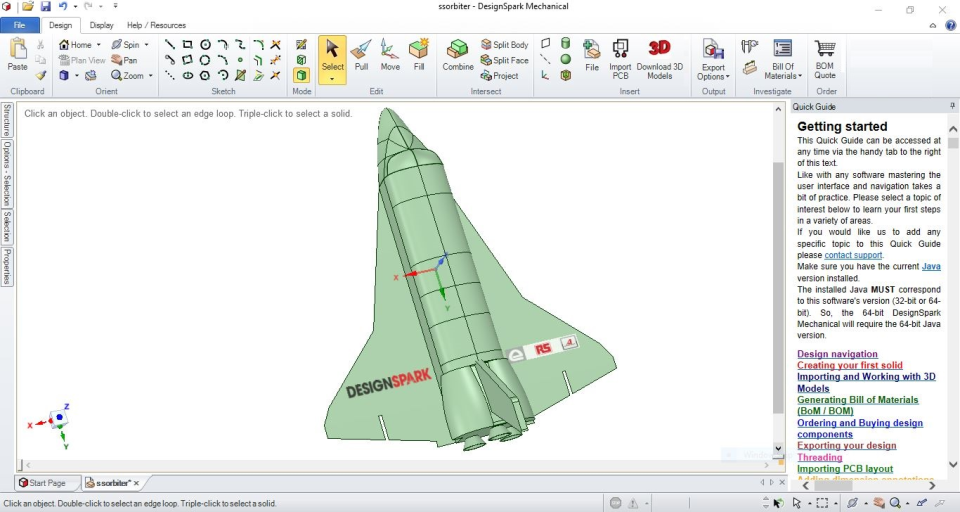Image resolution: width=960 pixels, height=512 pixels.
Task: Click Download 3D Models button
Action: coord(659,59)
